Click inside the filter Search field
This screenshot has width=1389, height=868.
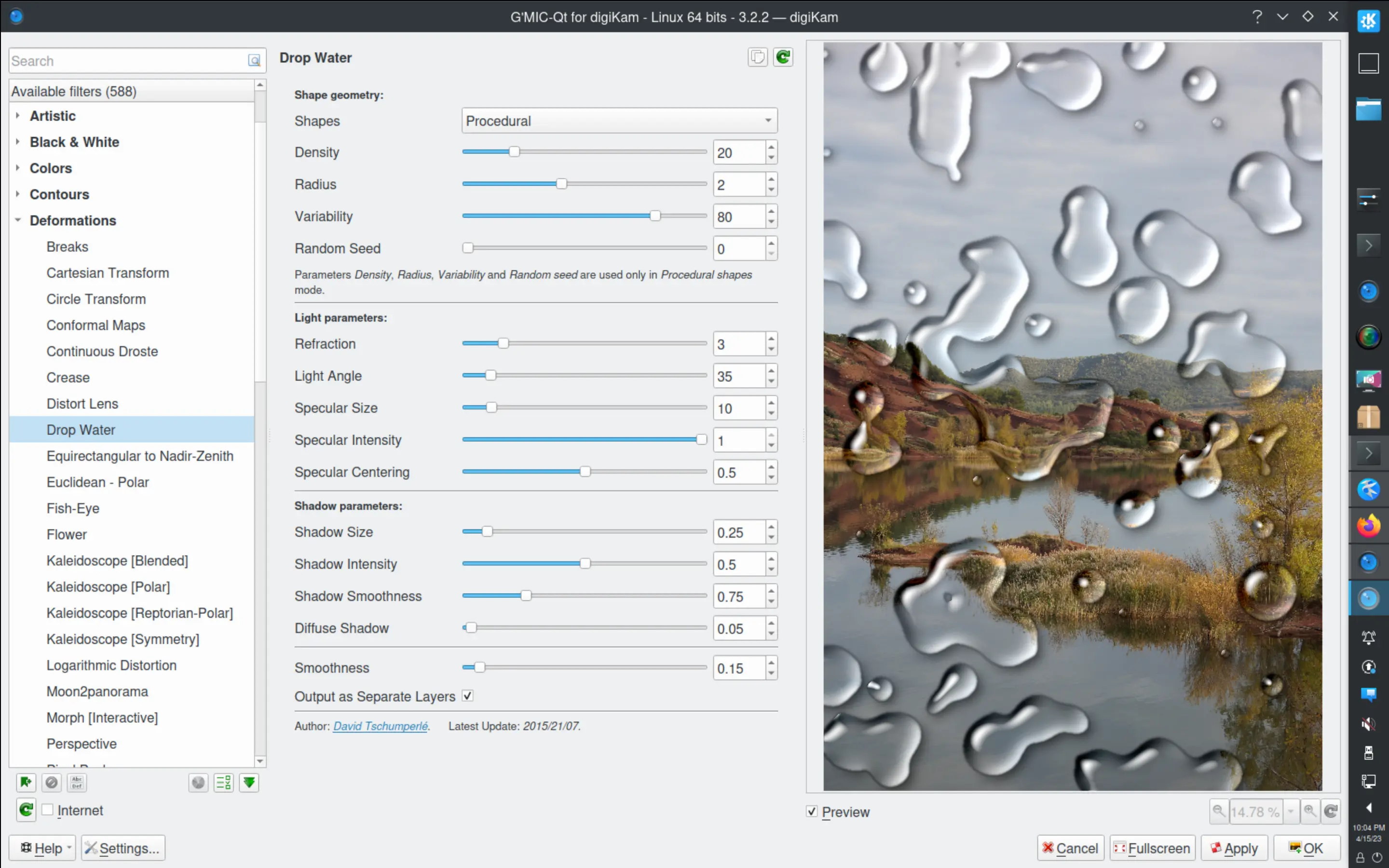(x=126, y=60)
